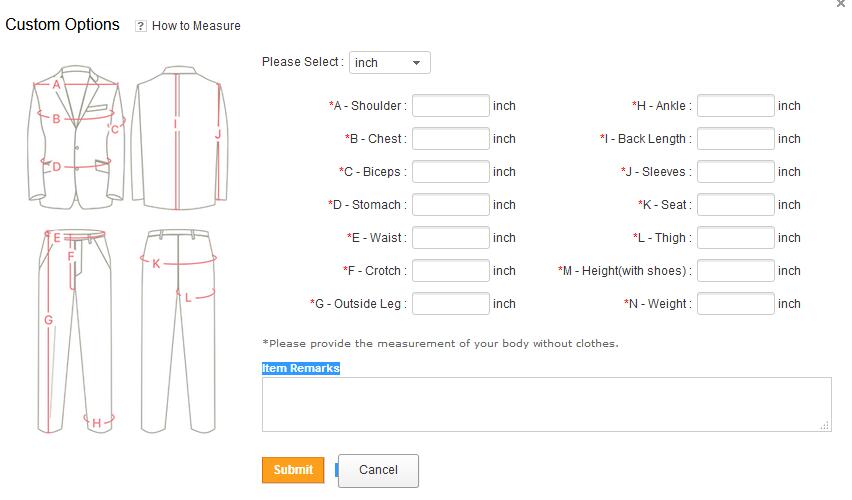
Task: Focus the M - Height(with shoes) field
Action: (x=736, y=271)
